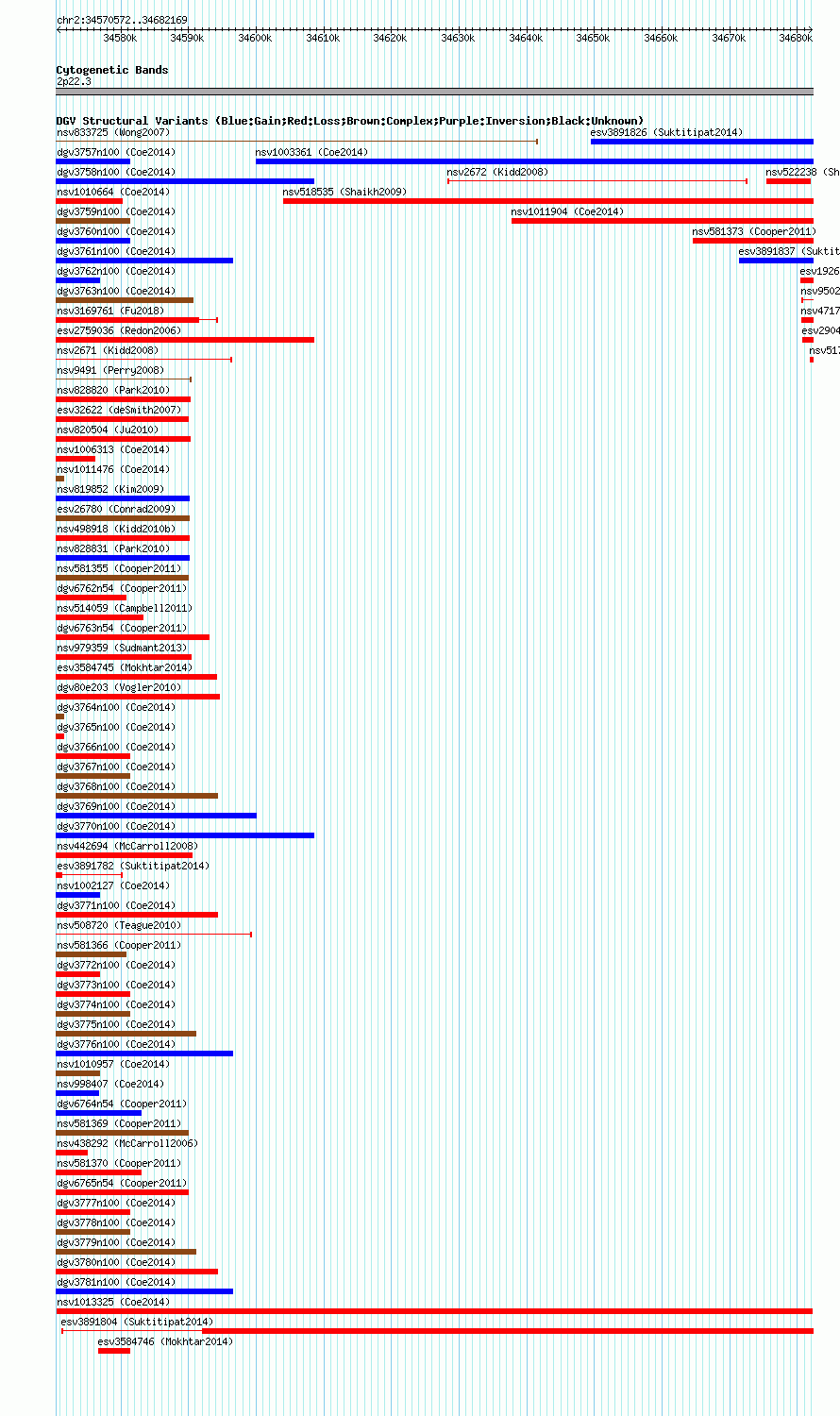Click dgv3763n100 (Coe2014) label
This screenshot has width=840, height=1416.
pos(116,291)
